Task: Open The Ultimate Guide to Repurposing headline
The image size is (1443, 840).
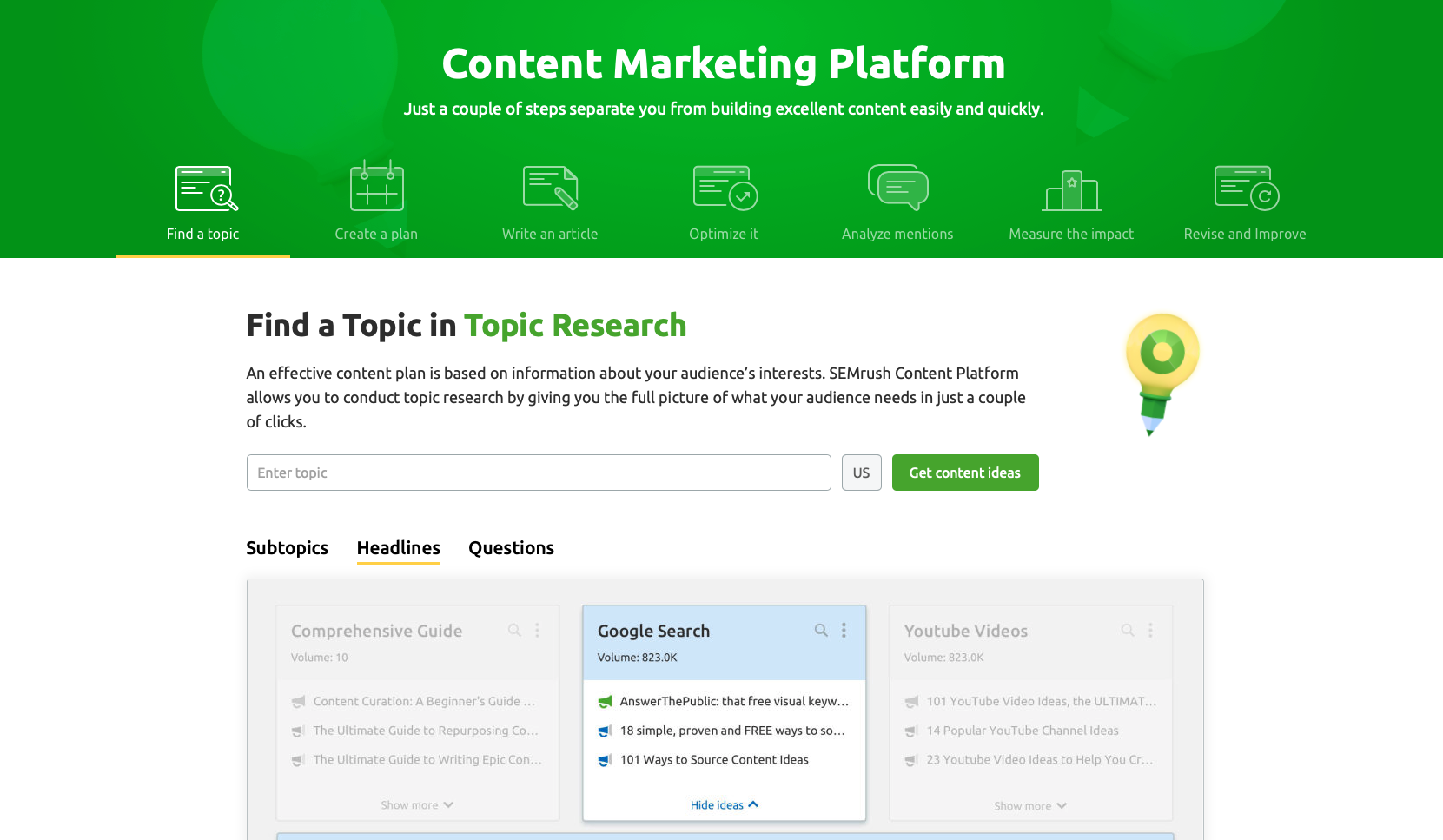Action: tap(426, 731)
